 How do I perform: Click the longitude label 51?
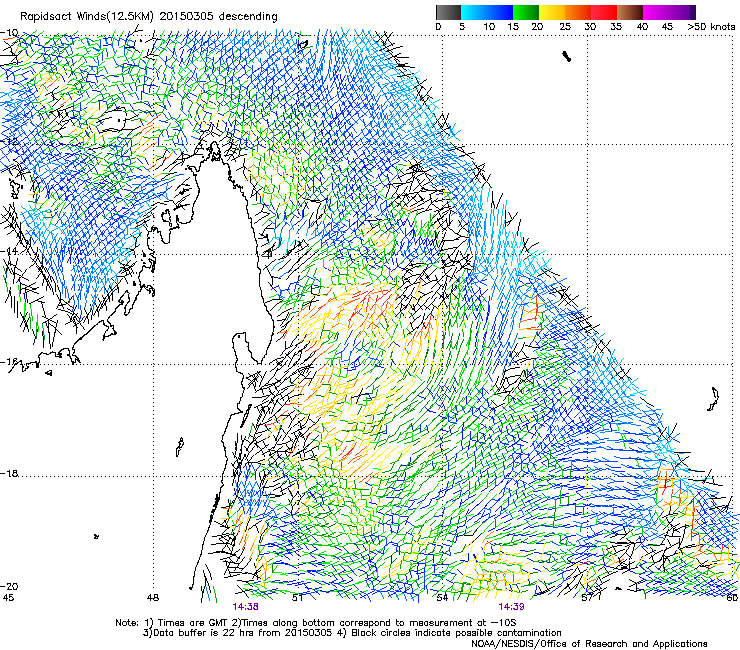[297, 598]
